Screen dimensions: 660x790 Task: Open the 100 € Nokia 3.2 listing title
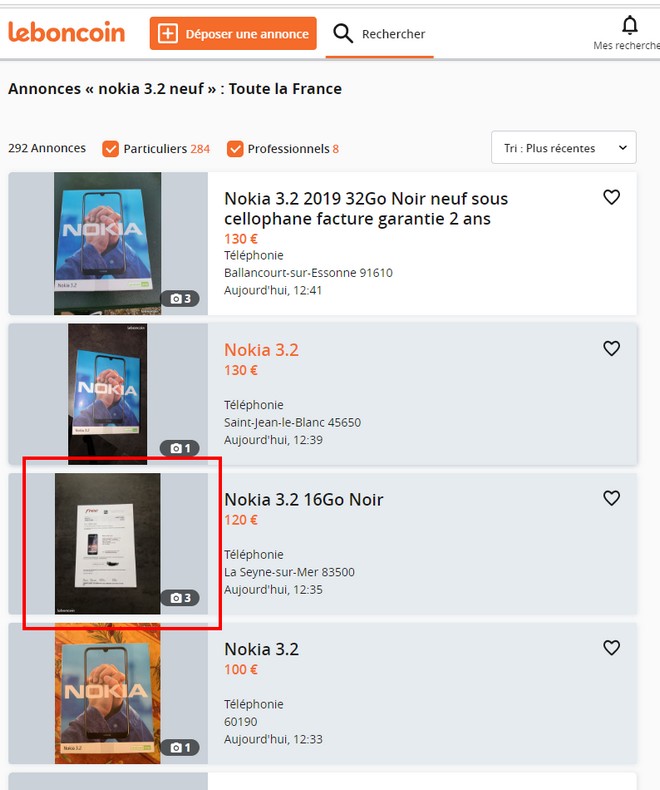(261, 650)
